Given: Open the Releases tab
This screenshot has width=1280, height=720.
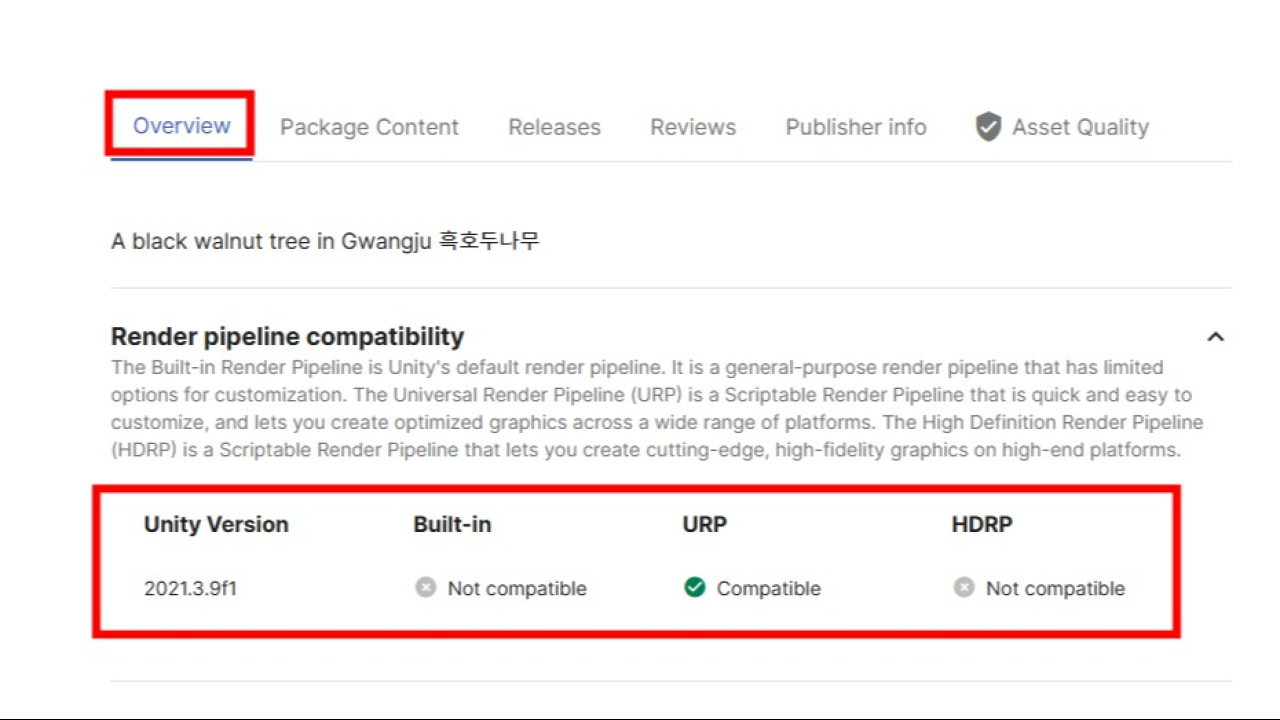Looking at the screenshot, I should 554,127.
